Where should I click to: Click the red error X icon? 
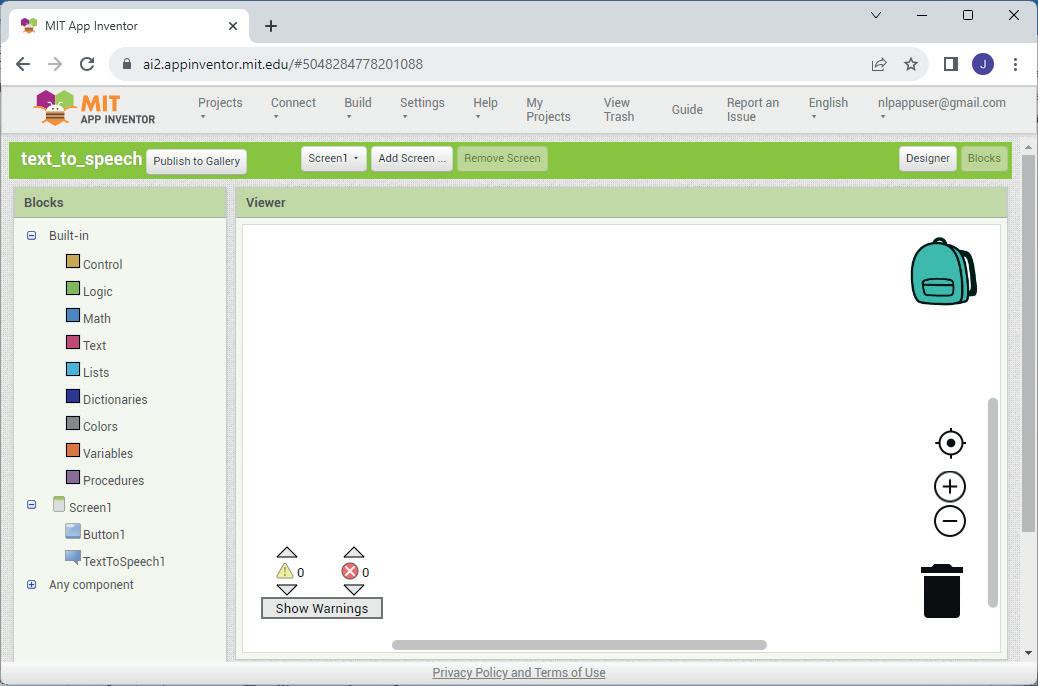pyautogui.click(x=350, y=571)
